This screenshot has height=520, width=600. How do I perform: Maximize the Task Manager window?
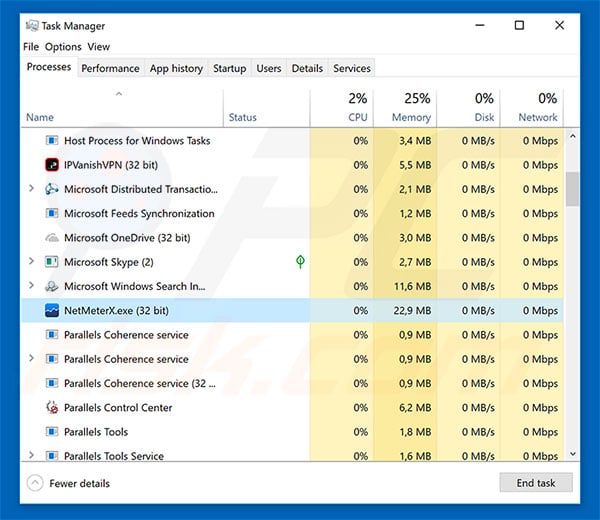pos(519,25)
